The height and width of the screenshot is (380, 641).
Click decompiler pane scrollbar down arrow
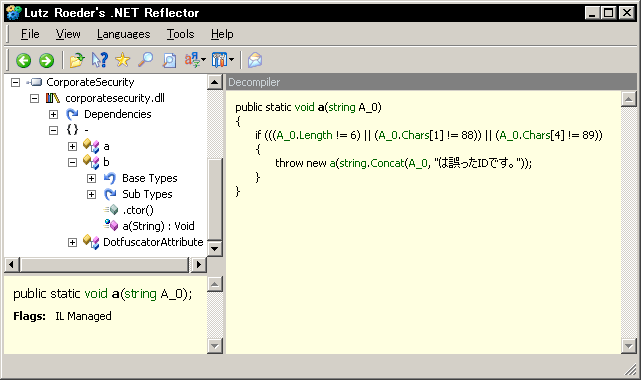pyautogui.click(x=628, y=346)
